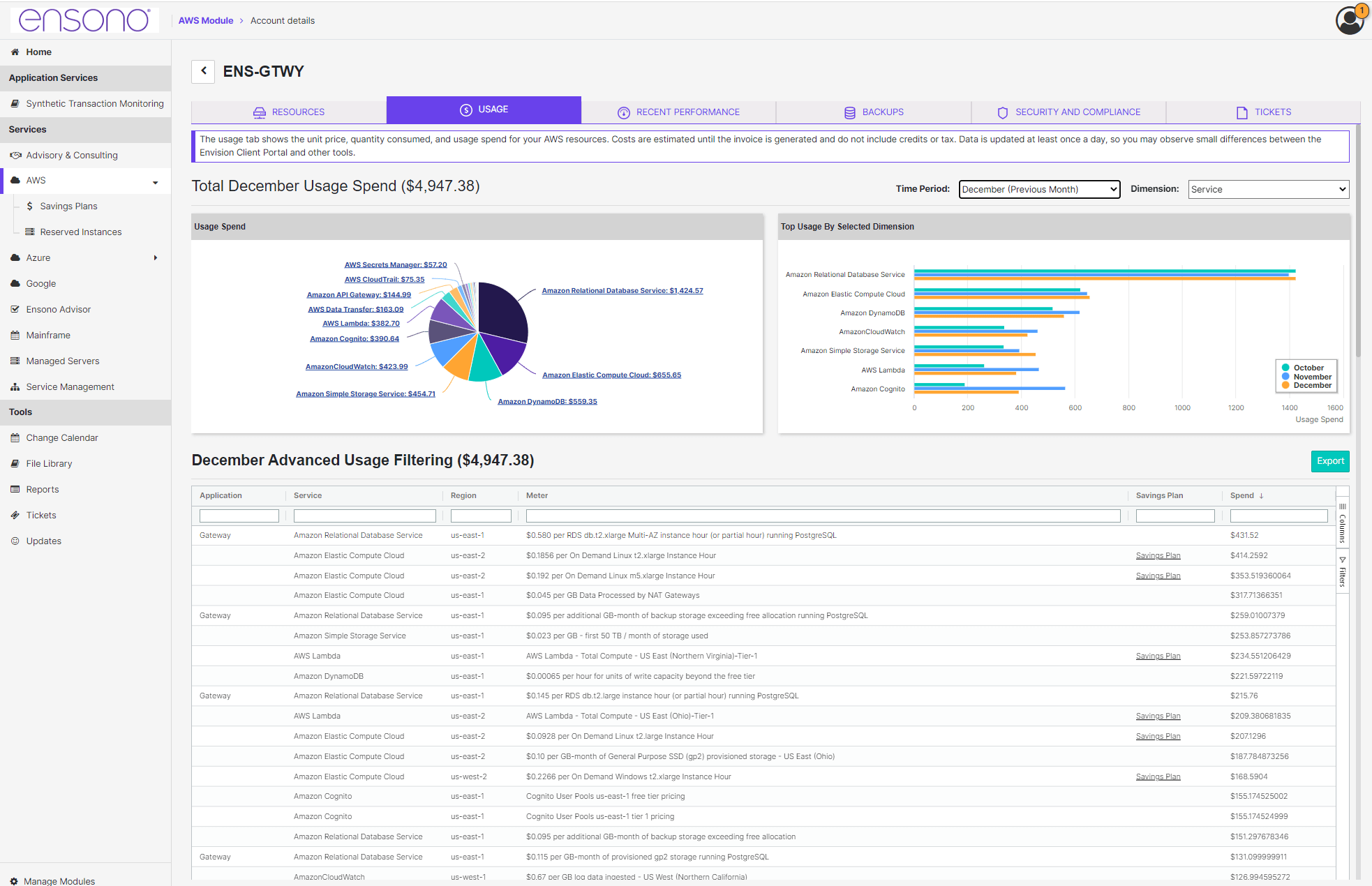Open the Dimension Service dropdown

pyautogui.click(x=1267, y=189)
